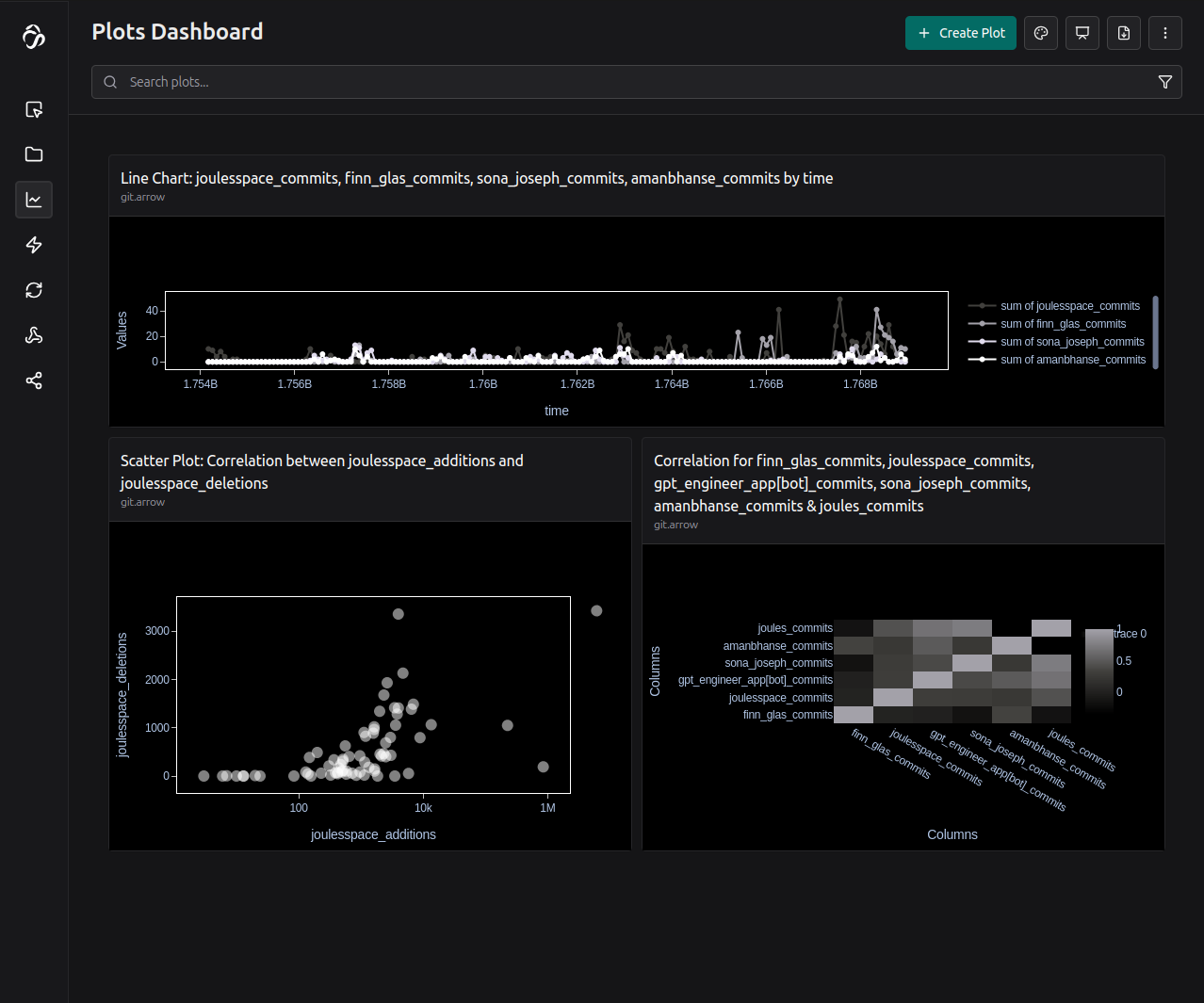Open the webhook icon in the sidebar
This screenshot has width=1204, height=1003.
(34, 335)
